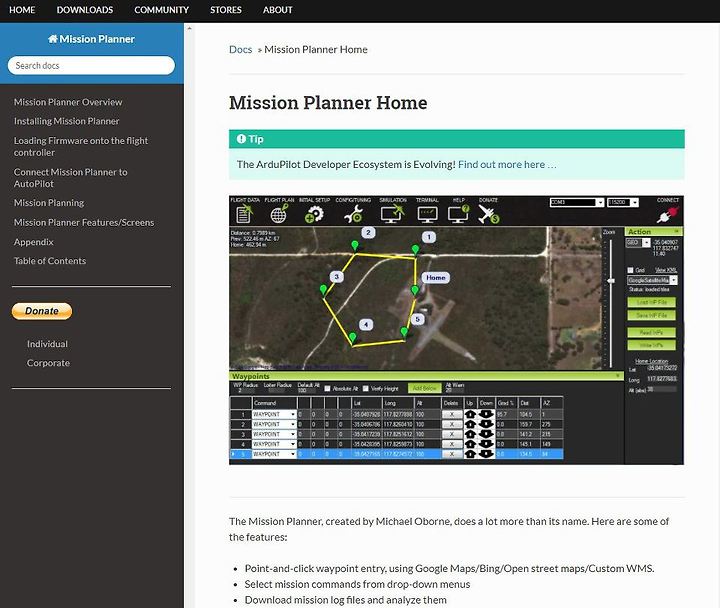Click the Load WP File button
This screenshot has height=608, width=720.
pyautogui.click(x=652, y=302)
